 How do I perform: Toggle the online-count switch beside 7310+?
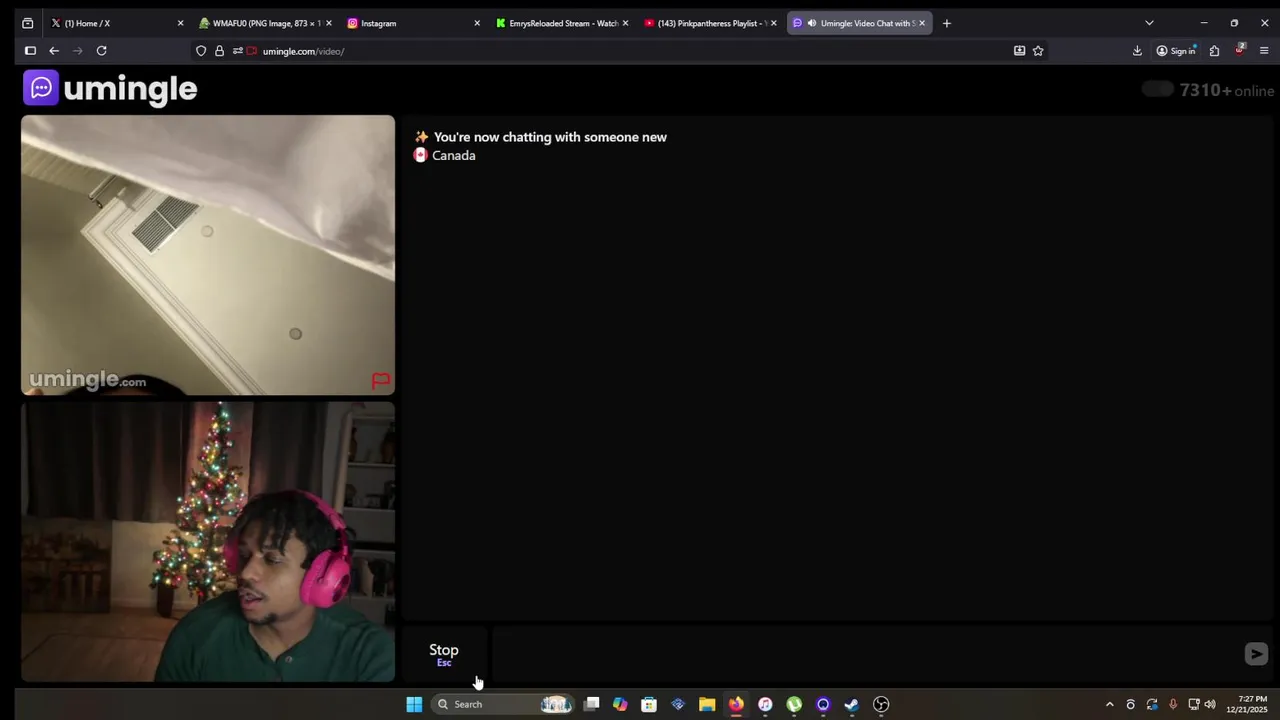[x=1157, y=90]
